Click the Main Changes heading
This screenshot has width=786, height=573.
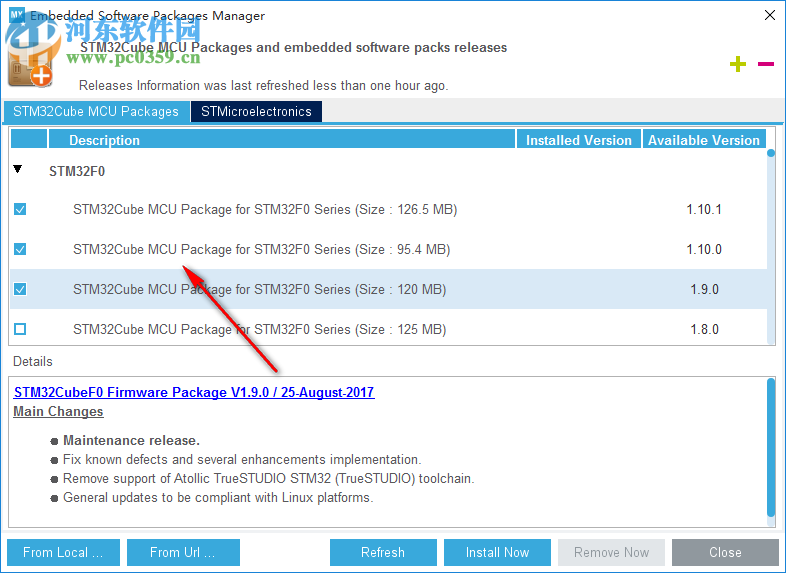pyautogui.click(x=58, y=412)
